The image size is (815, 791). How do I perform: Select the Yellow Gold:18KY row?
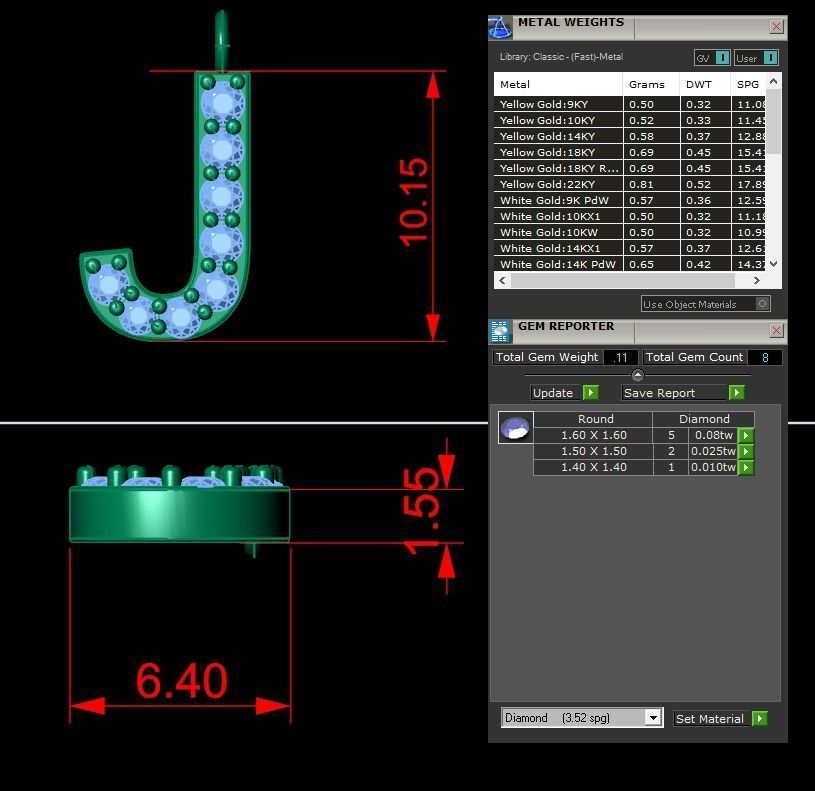[629, 152]
